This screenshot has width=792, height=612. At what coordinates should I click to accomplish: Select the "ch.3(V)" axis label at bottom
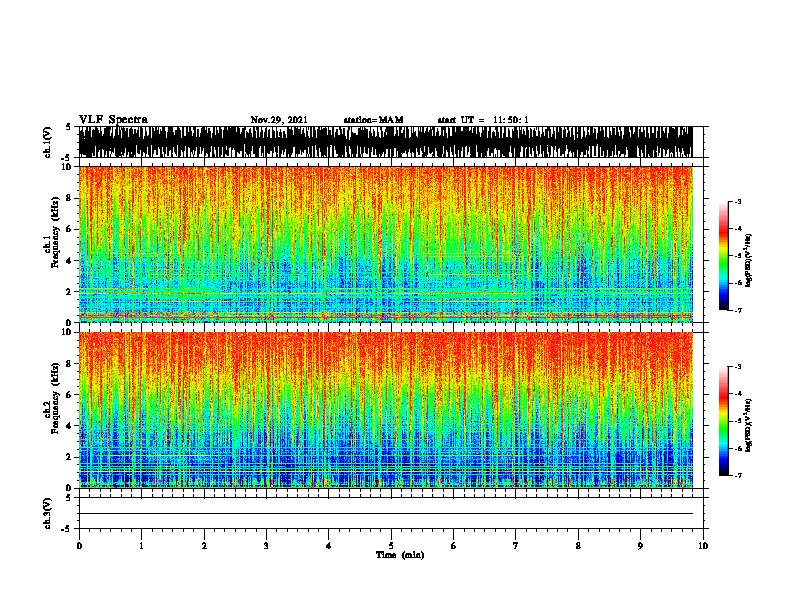(x=47, y=513)
